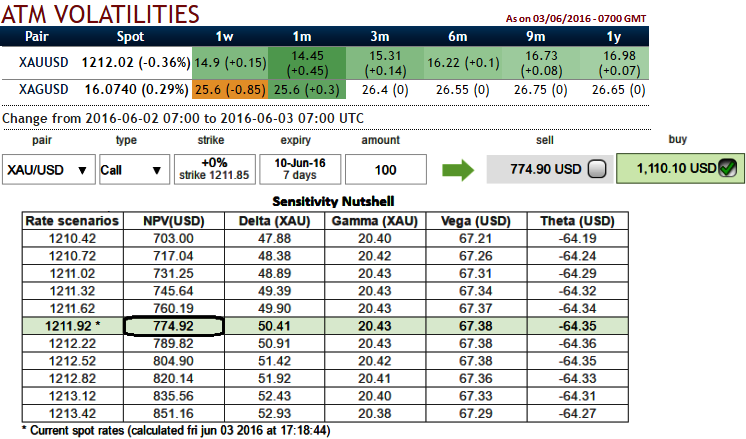Click the amount field showing 100
The image size is (746, 439).
click(386, 169)
